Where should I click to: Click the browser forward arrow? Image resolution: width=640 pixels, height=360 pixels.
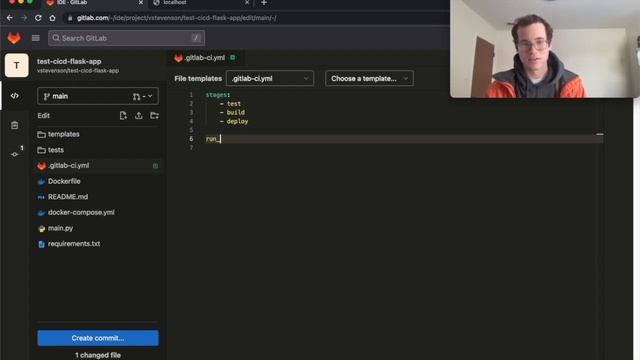point(24,18)
